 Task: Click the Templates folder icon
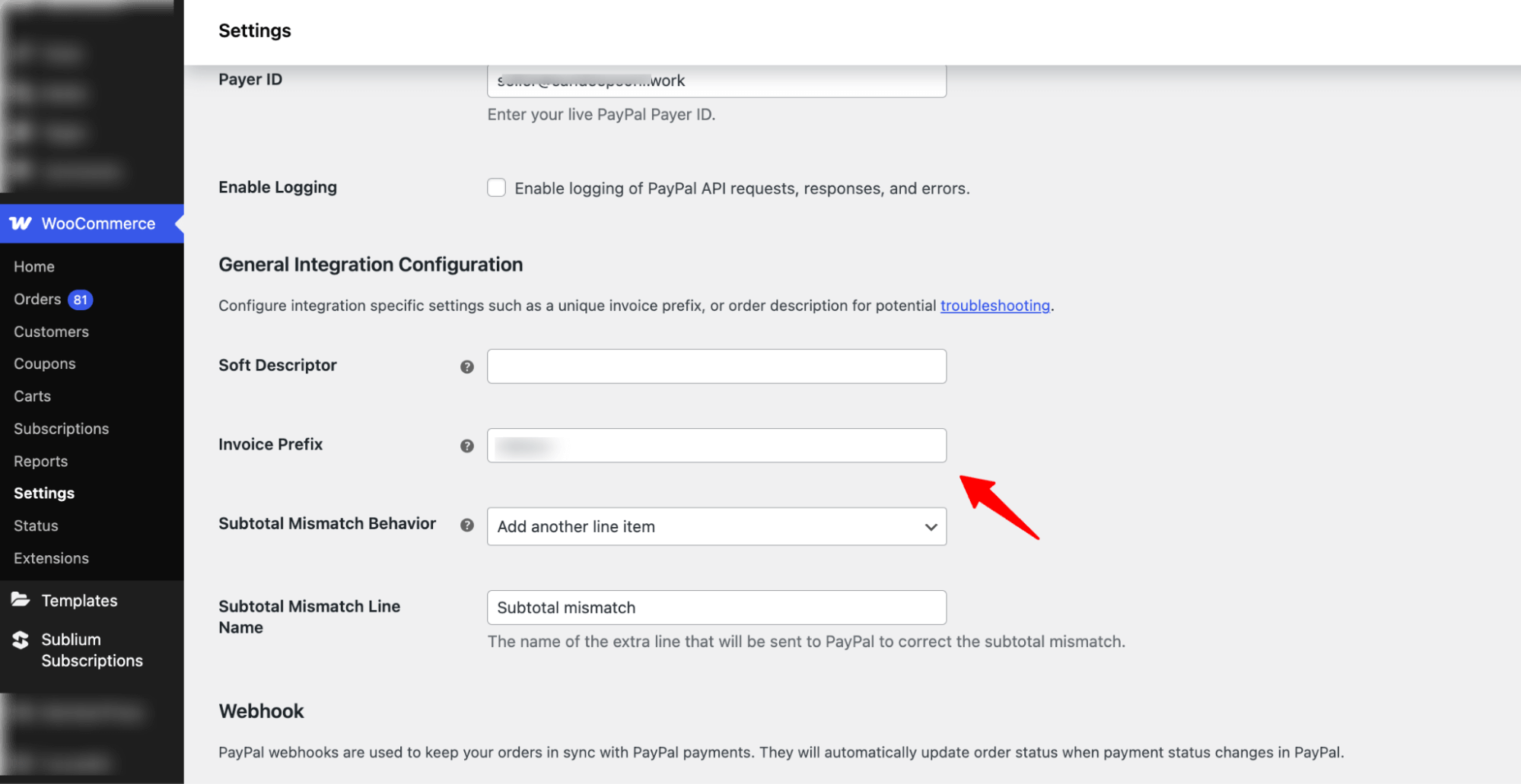(21, 600)
